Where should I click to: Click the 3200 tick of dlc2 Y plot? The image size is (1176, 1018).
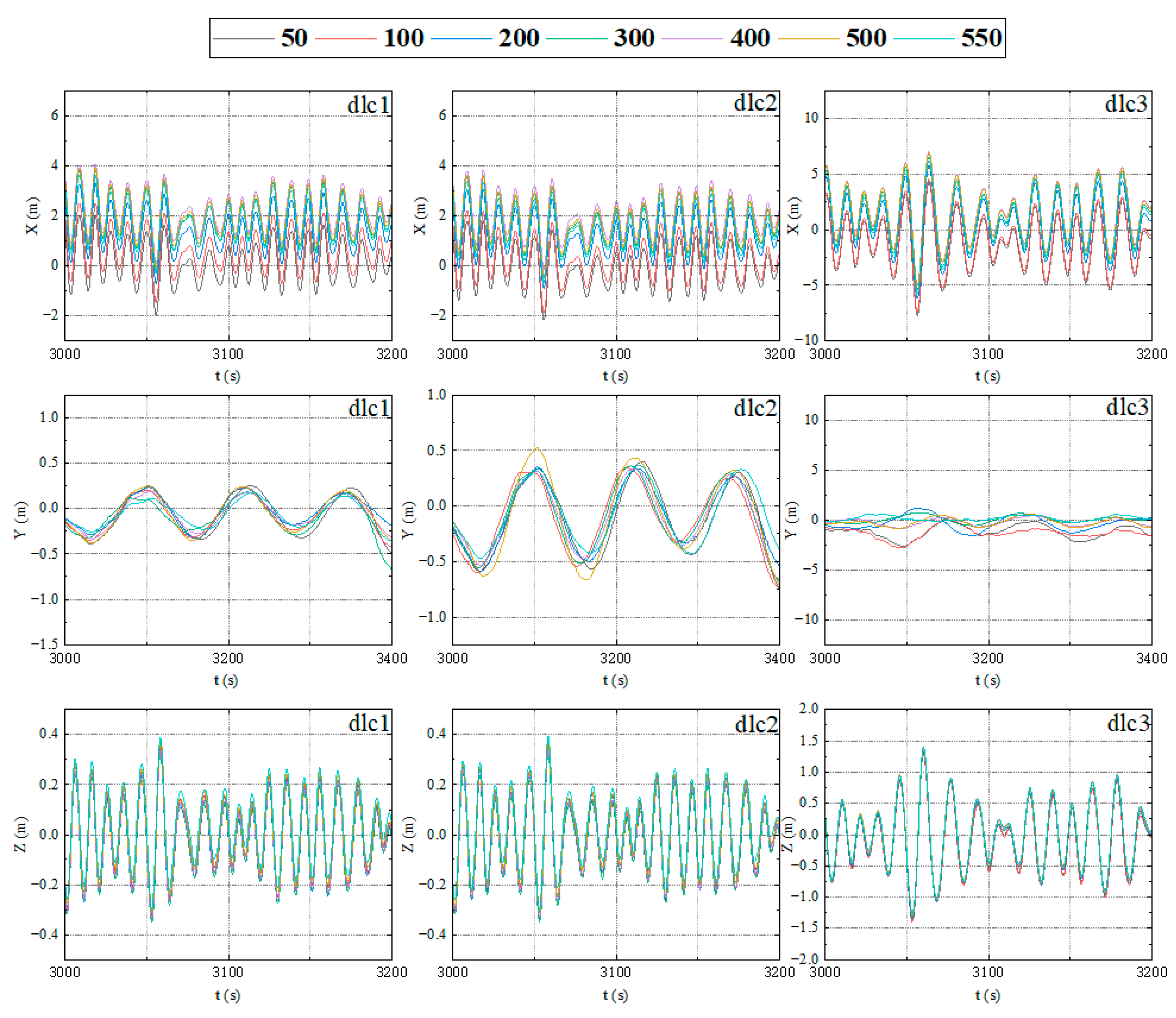616,659
